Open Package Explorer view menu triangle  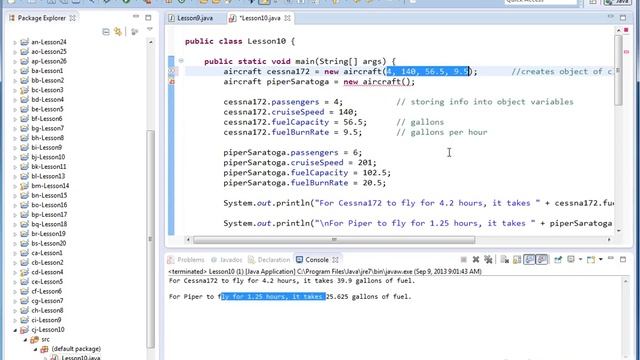(x=149, y=29)
